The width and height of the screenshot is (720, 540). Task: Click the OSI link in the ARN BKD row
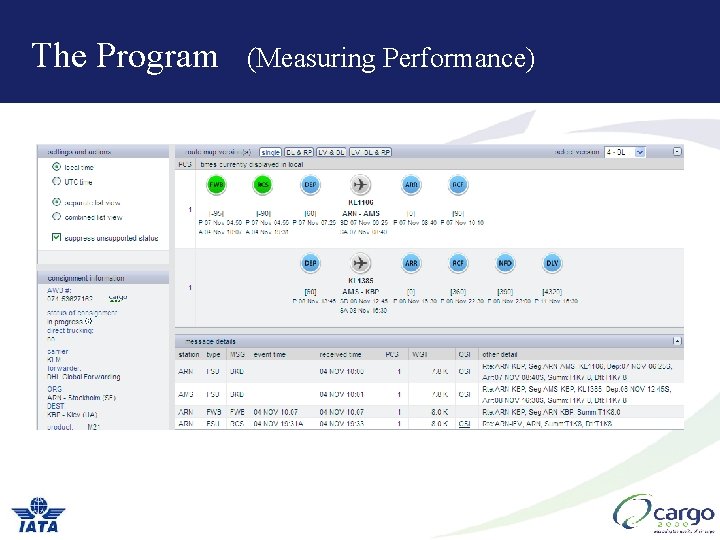[x=464, y=371]
